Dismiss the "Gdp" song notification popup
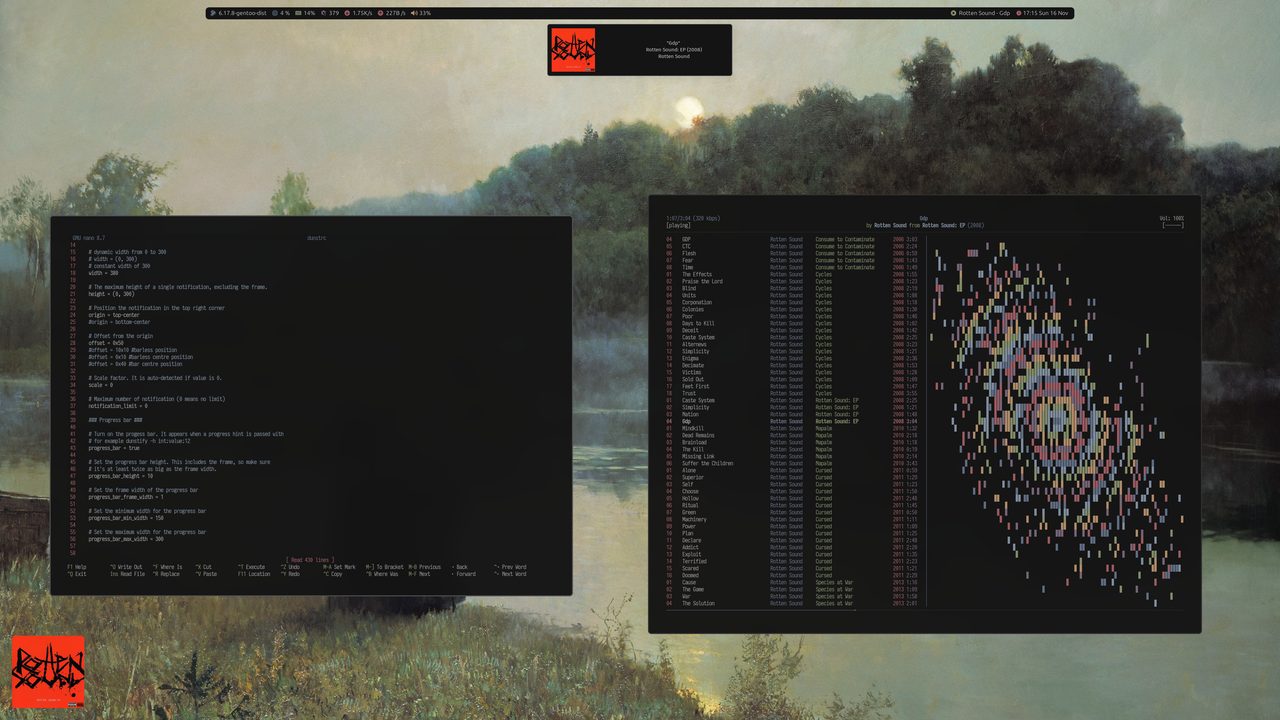 tap(639, 50)
